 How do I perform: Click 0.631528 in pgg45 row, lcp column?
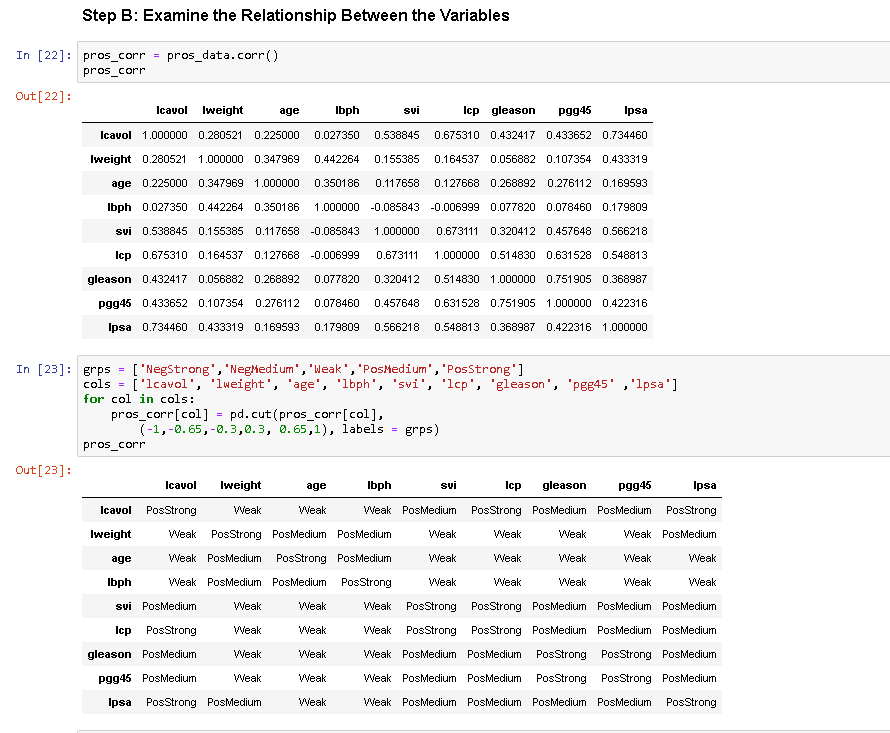[x=457, y=303]
